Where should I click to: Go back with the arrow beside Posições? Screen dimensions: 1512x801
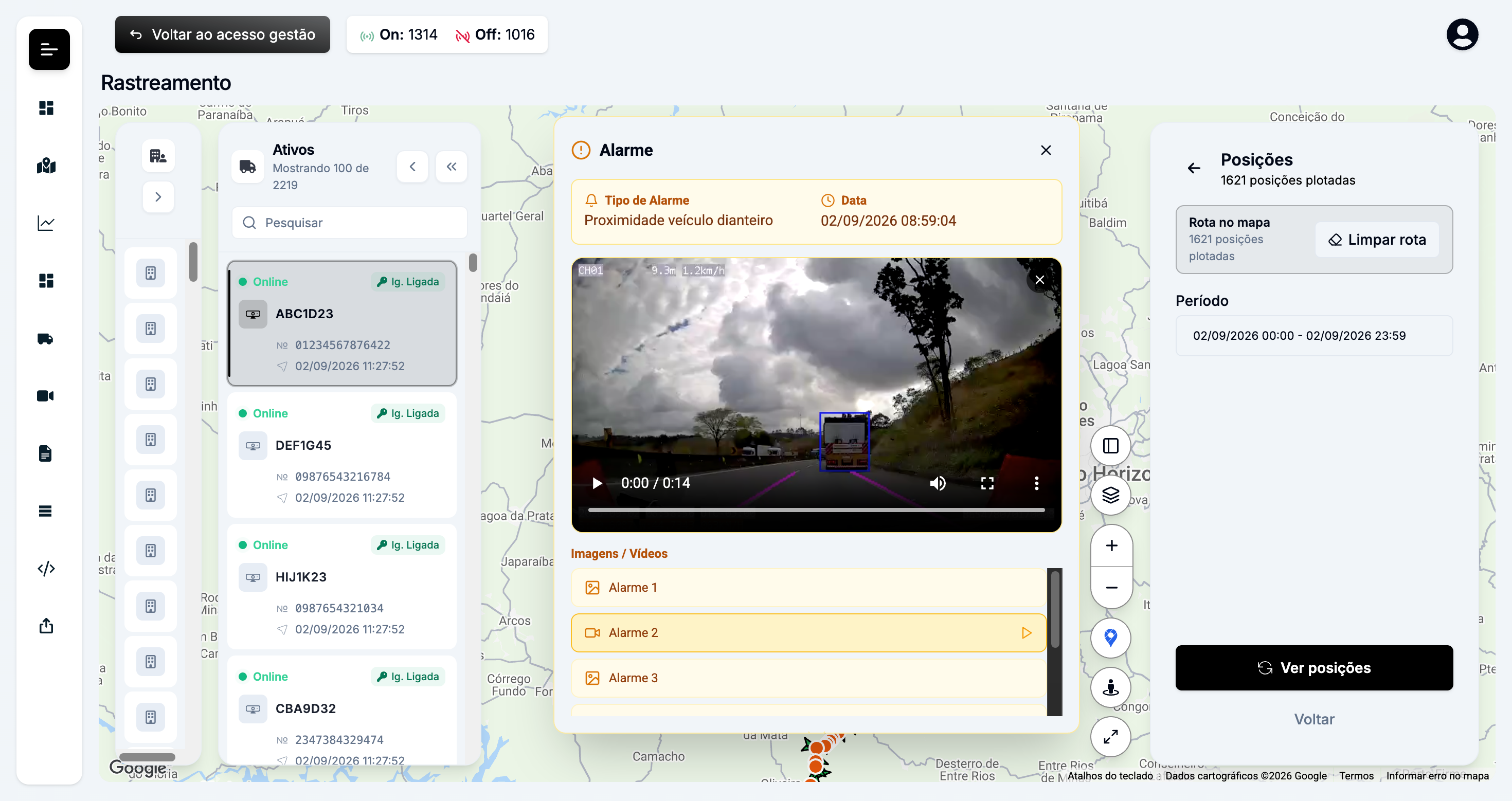1194,169
